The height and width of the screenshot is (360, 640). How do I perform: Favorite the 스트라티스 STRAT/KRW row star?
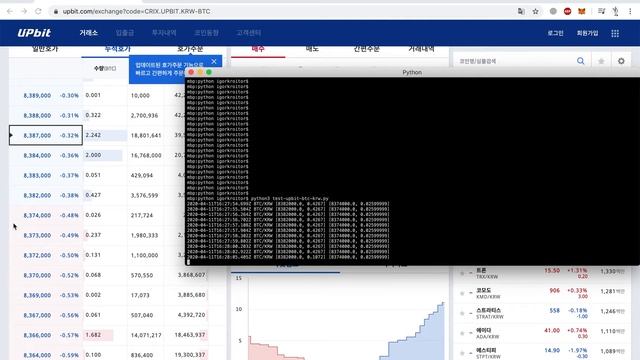[x=462, y=313]
